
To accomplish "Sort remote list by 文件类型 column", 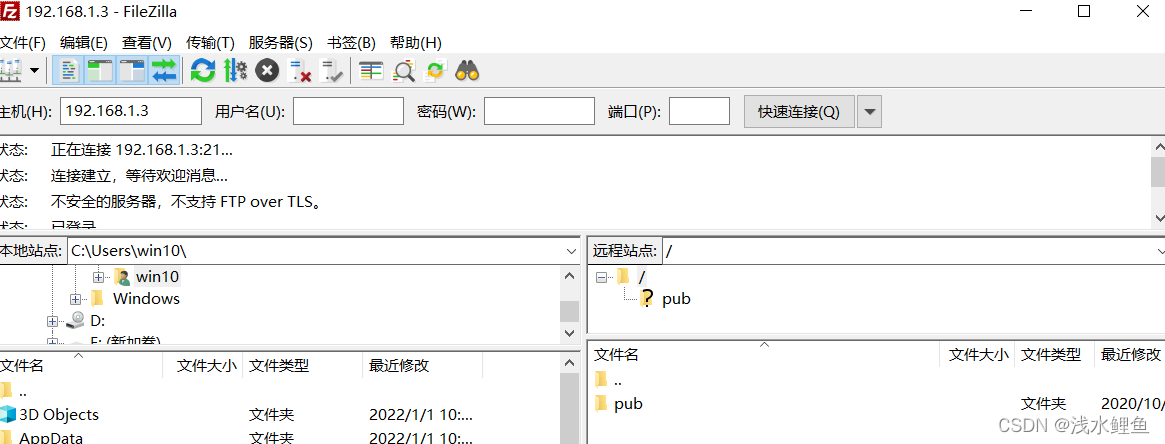I will click(x=1054, y=354).
